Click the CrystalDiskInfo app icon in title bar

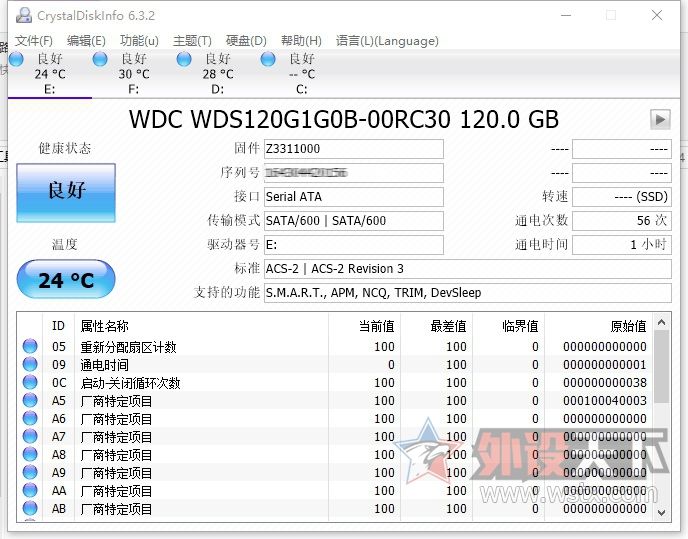point(24,15)
